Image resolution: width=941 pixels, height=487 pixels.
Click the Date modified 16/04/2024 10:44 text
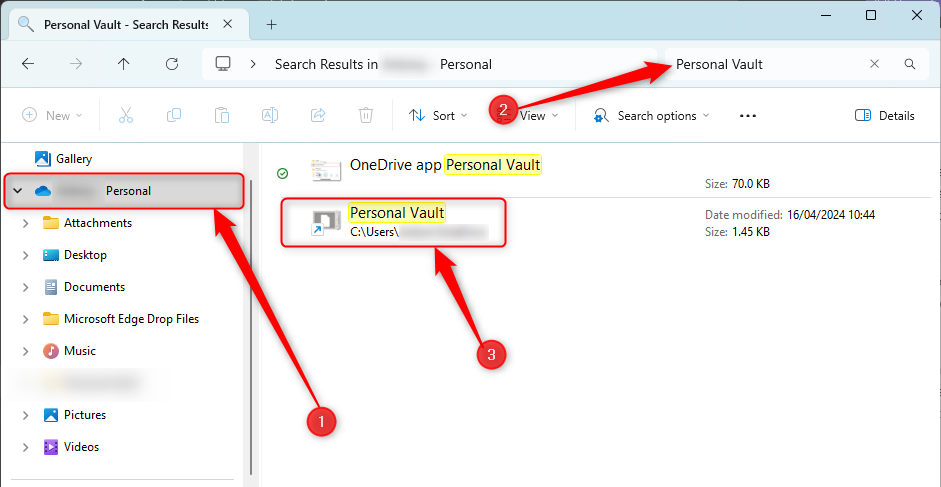pyautogui.click(x=790, y=214)
